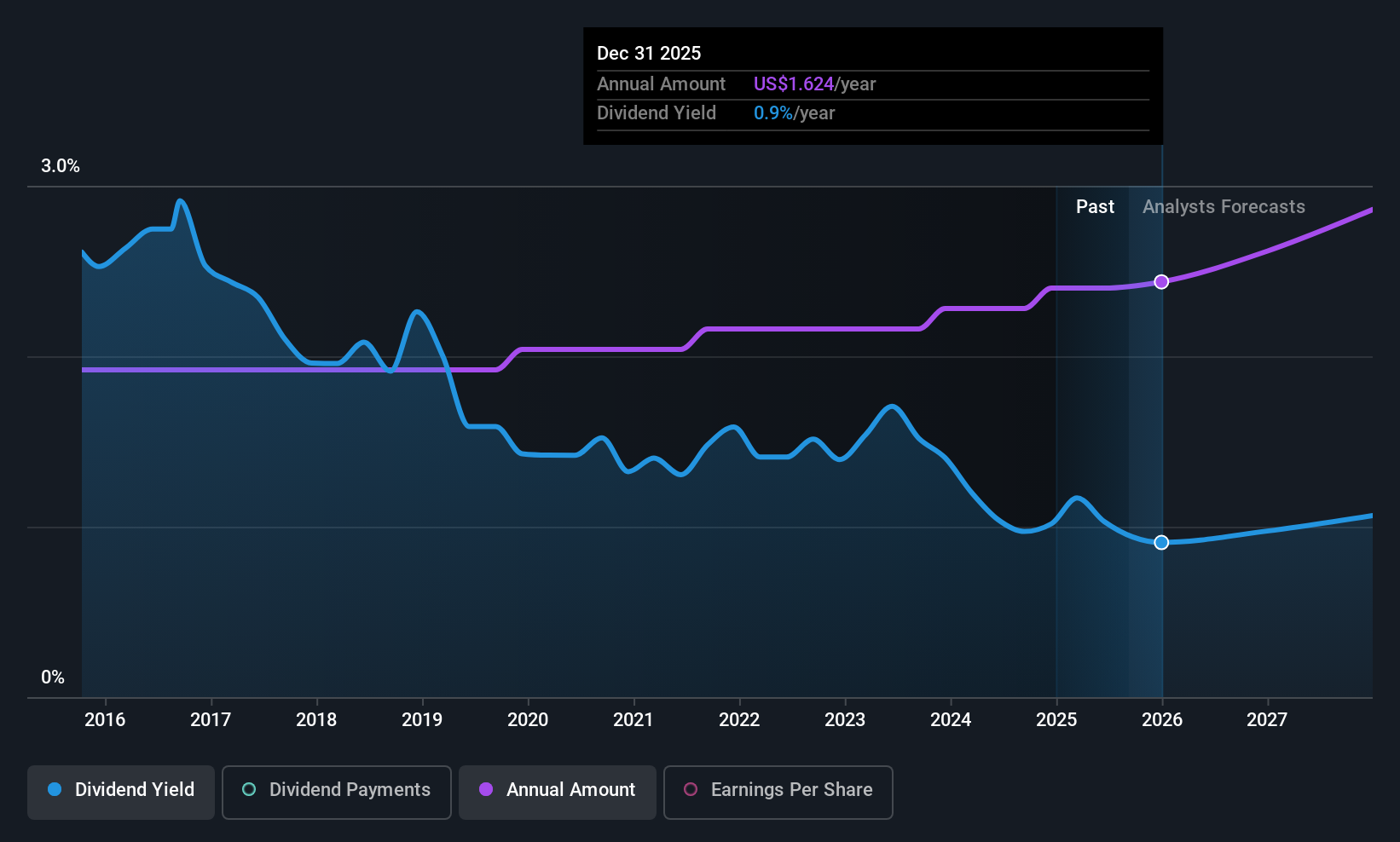
Task: Click the 2021 x-axis year label
Action: tap(633, 720)
